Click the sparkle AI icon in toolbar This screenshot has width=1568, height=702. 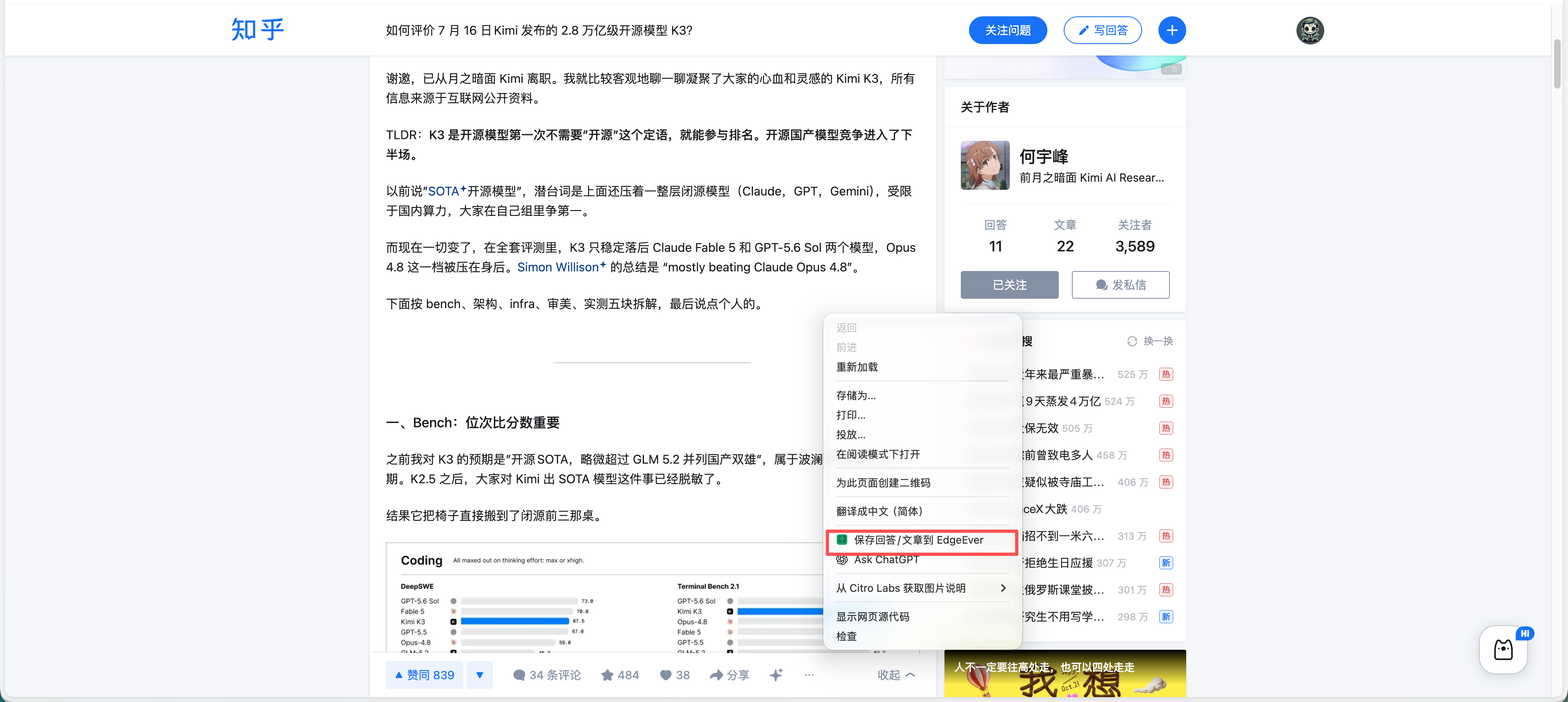pyautogui.click(x=776, y=675)
